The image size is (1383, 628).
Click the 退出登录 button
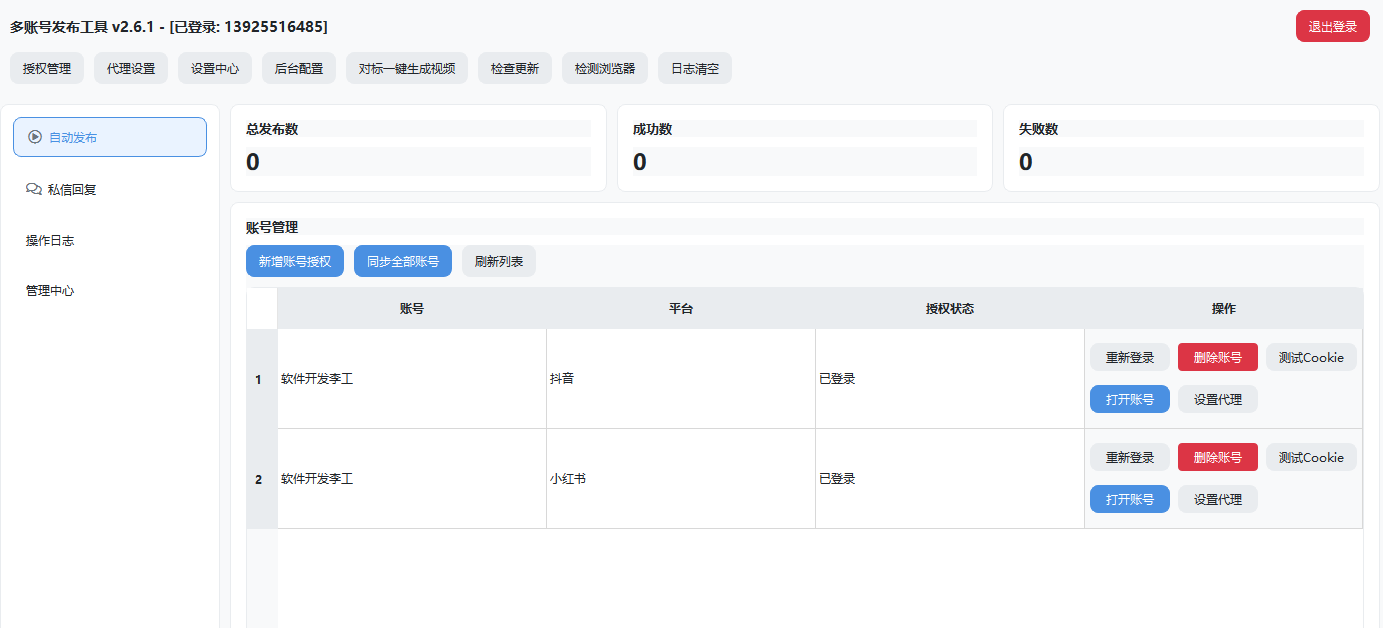[x=1332, y=26]
